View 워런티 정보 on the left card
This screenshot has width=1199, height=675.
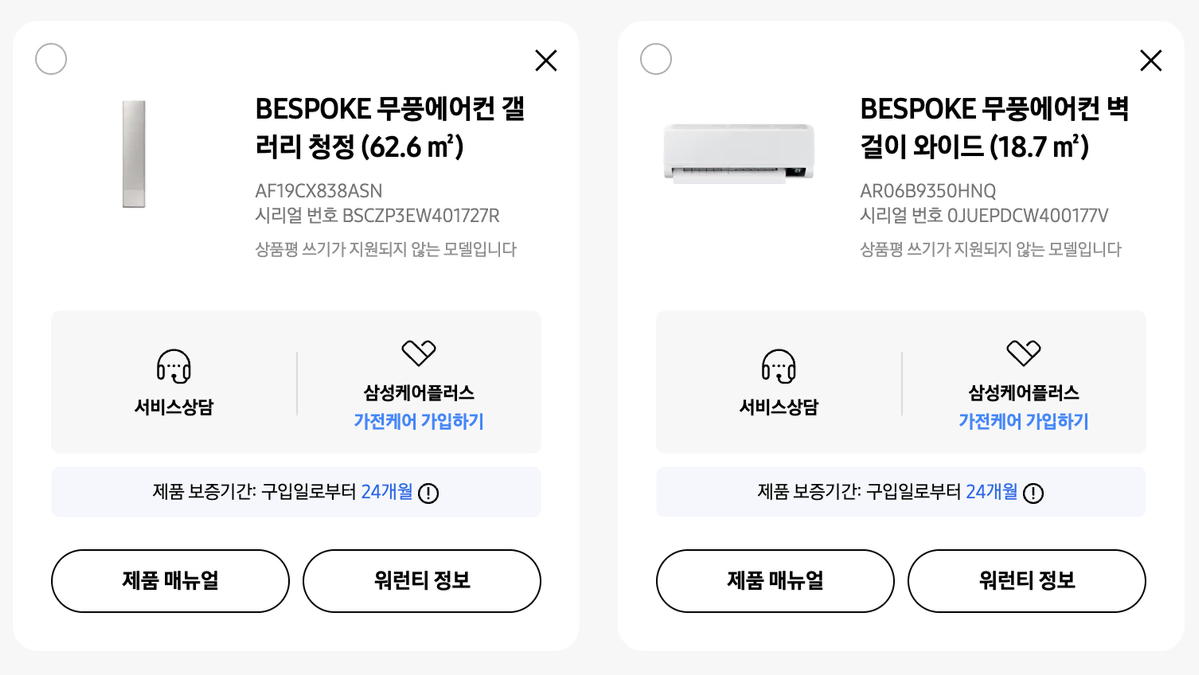pyautogui.click(x=422, y=581)
